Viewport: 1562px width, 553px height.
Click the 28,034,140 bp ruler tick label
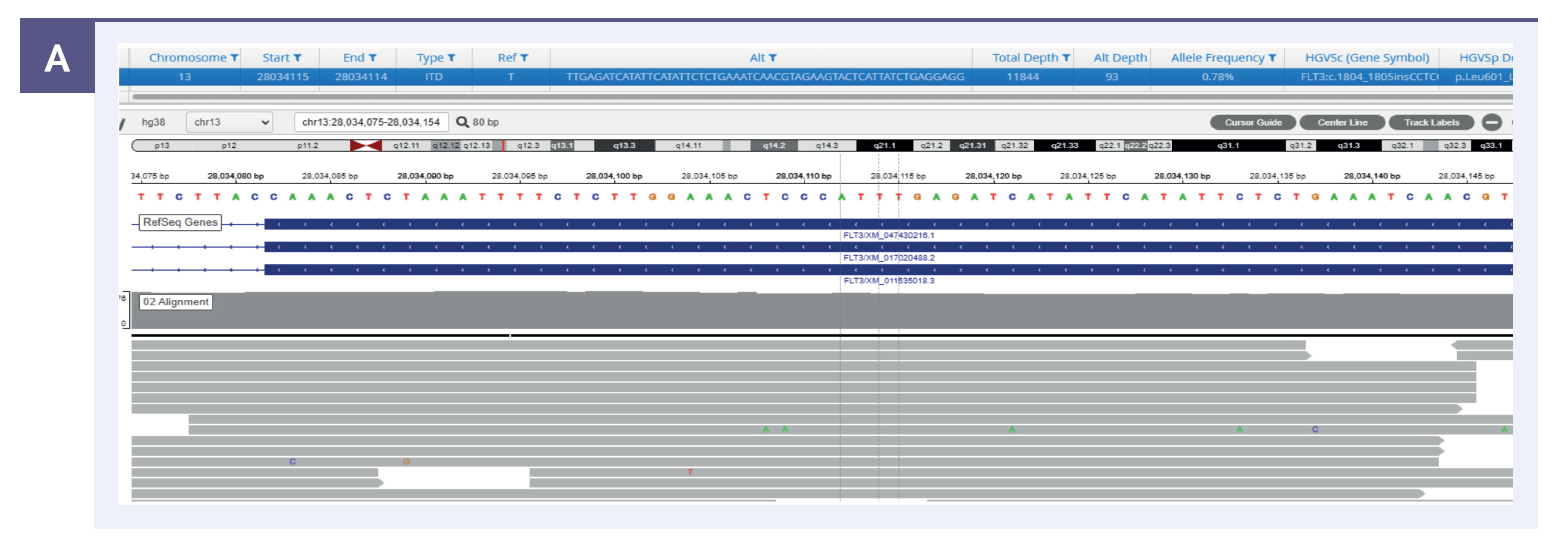pos(1372,176)
